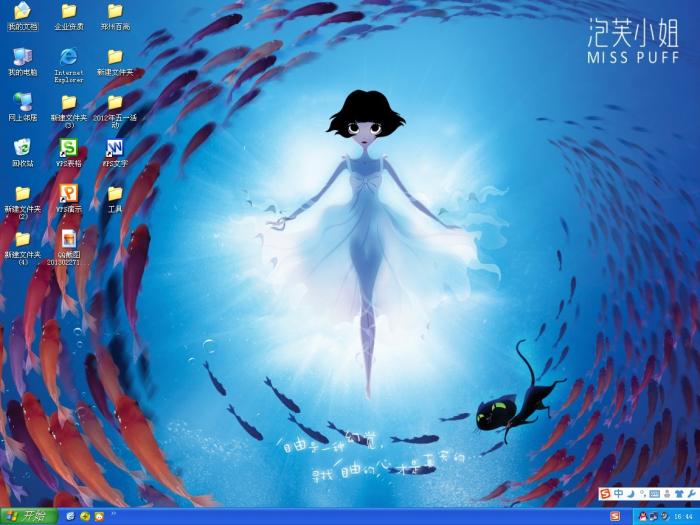The image size is (700, 525).
Task: Click the yellow round quick launch icon
Action: 84,517
